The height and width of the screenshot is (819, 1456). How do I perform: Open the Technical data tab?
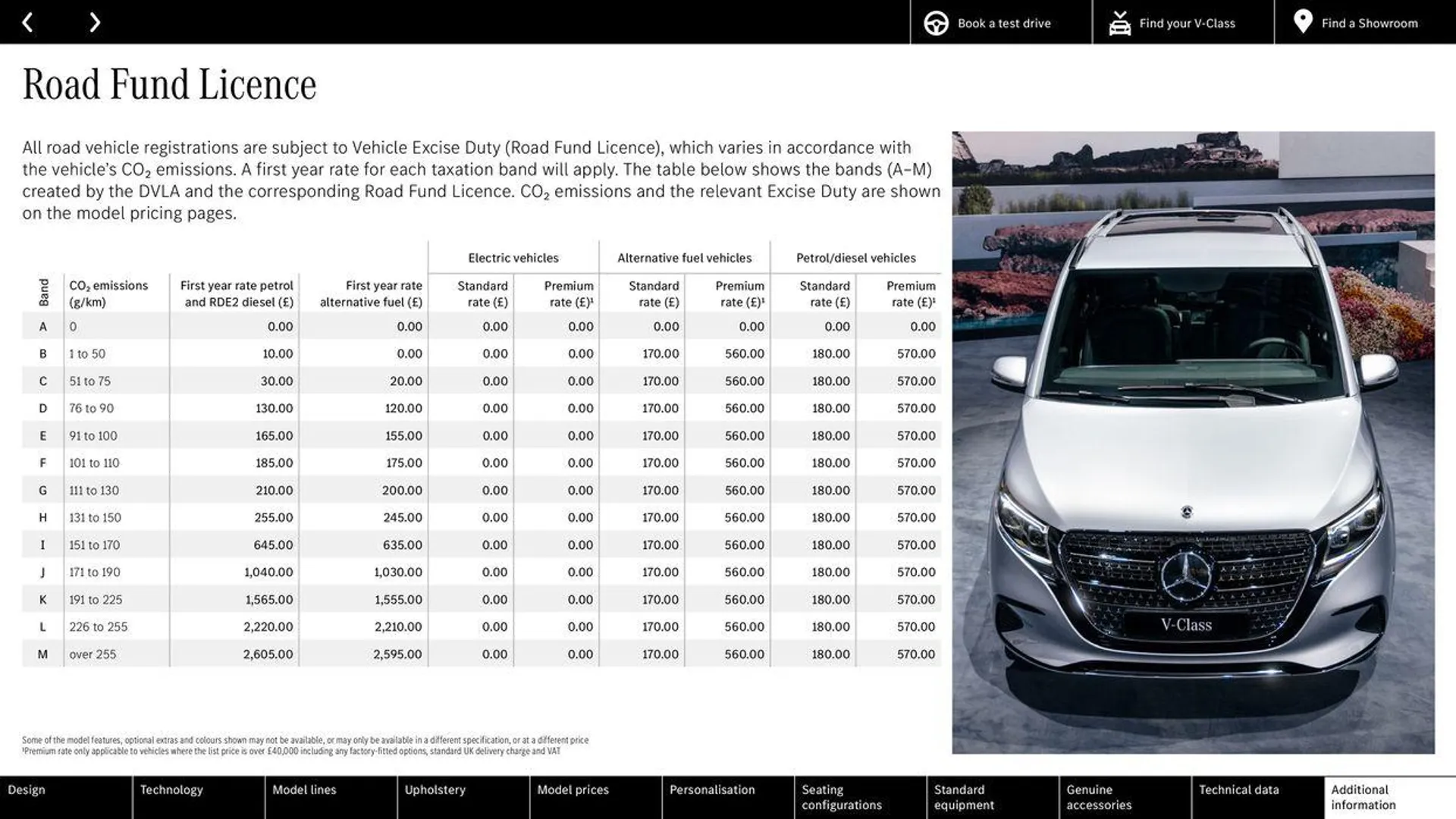1257,797
